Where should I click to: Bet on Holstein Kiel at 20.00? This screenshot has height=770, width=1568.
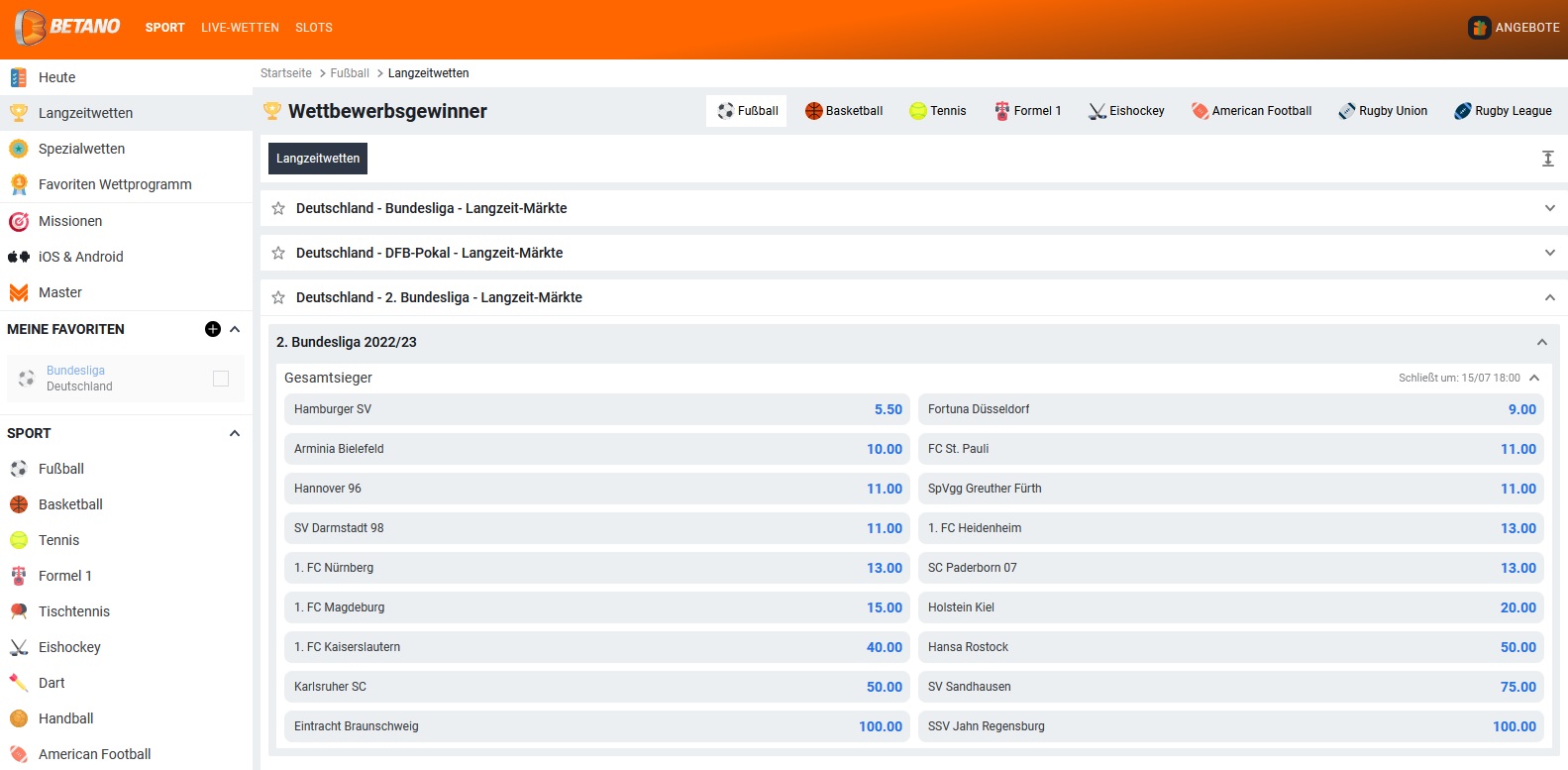(x=1231, y=607)
